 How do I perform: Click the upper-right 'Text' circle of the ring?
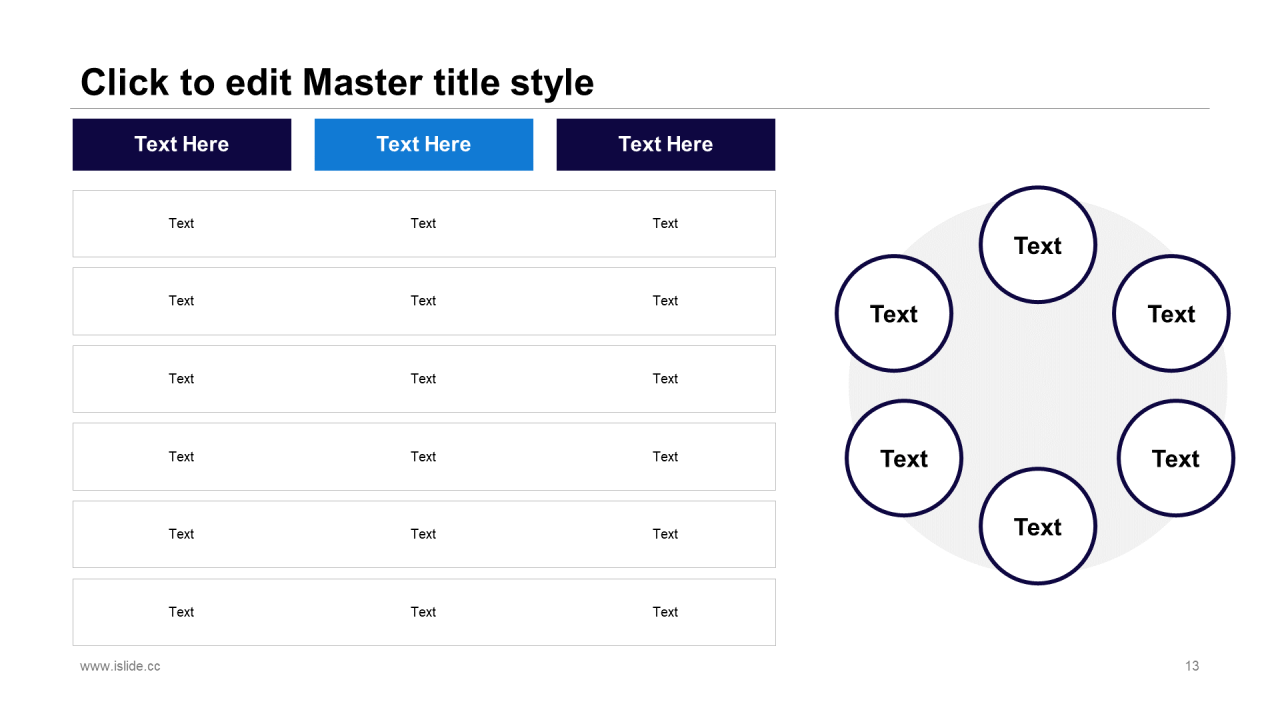coord(1171,314)
